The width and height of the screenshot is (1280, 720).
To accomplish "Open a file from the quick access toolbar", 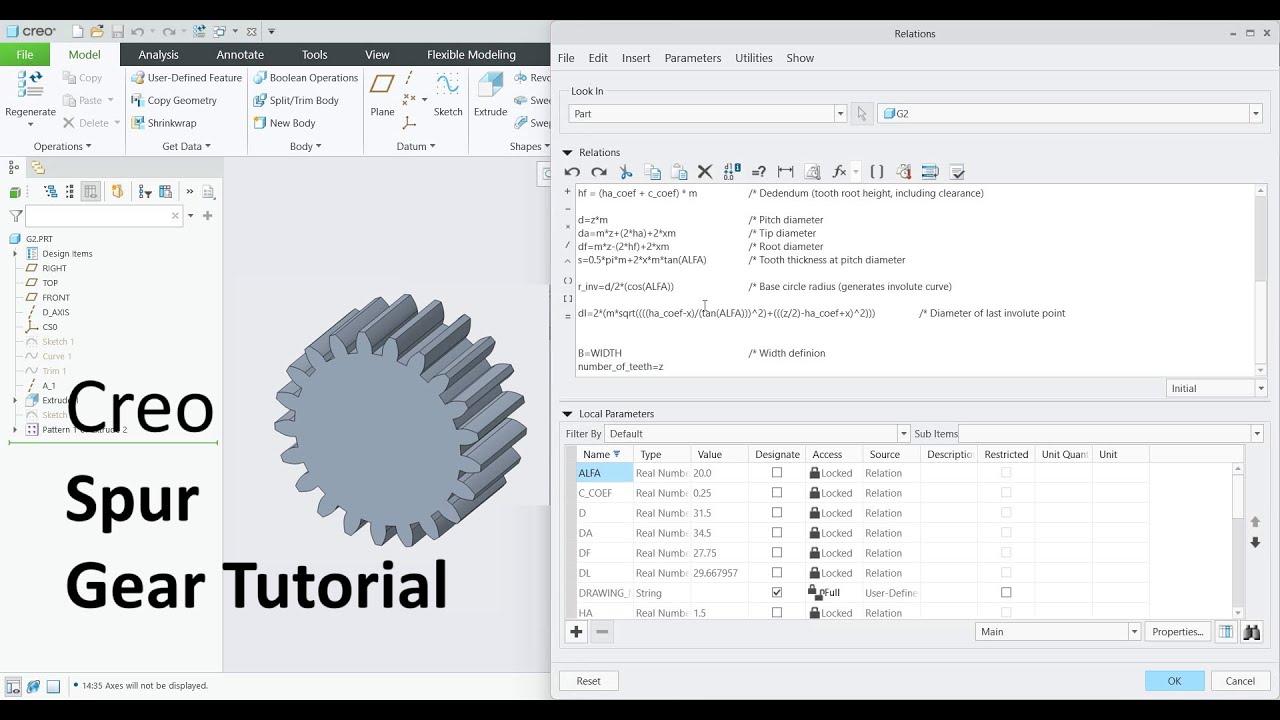I will (97, 32).
